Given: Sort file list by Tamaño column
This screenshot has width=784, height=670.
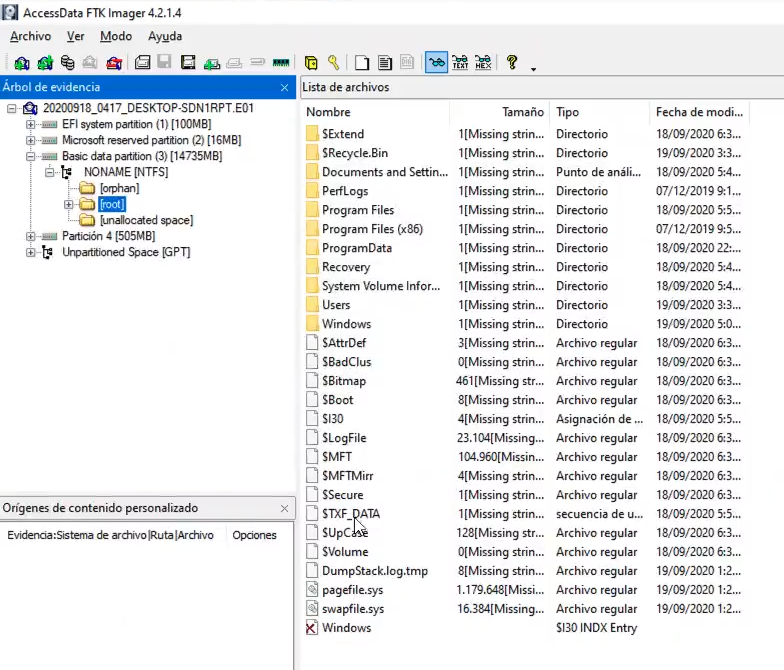Looking at the screenshot, I should coord(500,112).
